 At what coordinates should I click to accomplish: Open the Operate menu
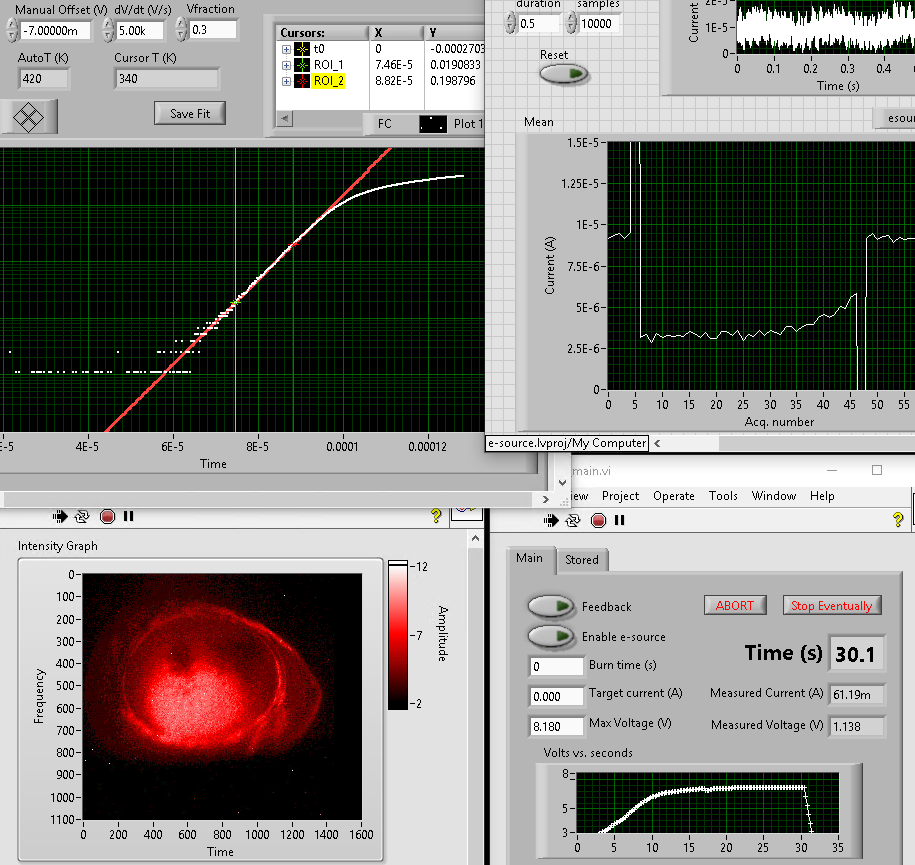[x=673, y=496]
